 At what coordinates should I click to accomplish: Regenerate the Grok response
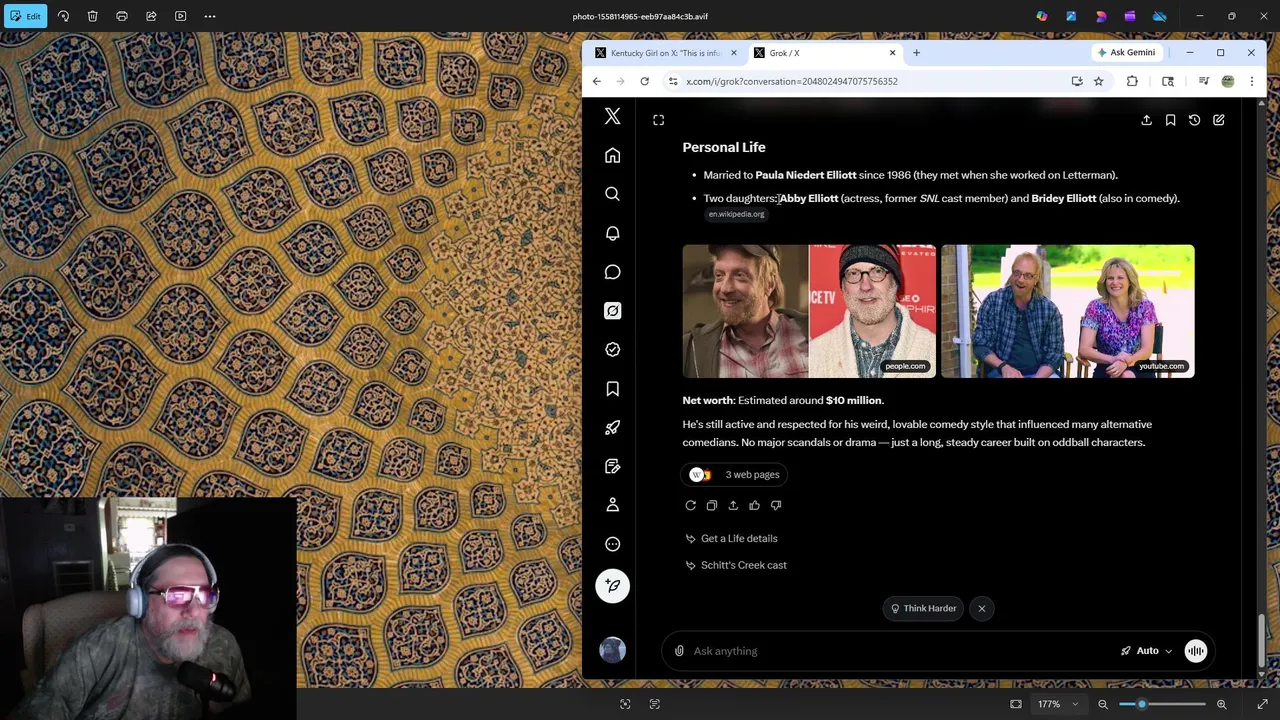click(x=691, y=506)
